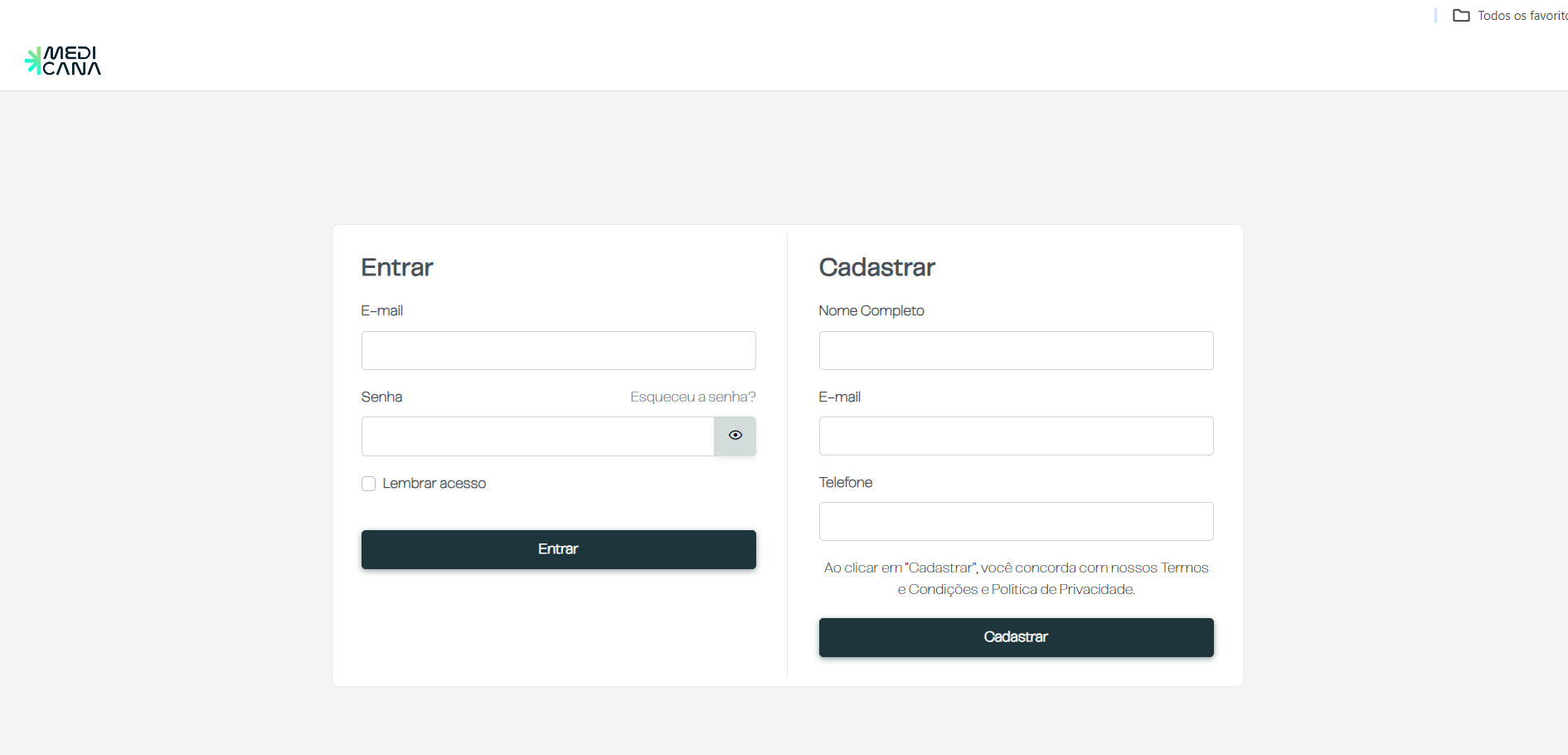Select the Telefone input field
Screen dimensions: 1568x755
click(x=1016, y=522)
